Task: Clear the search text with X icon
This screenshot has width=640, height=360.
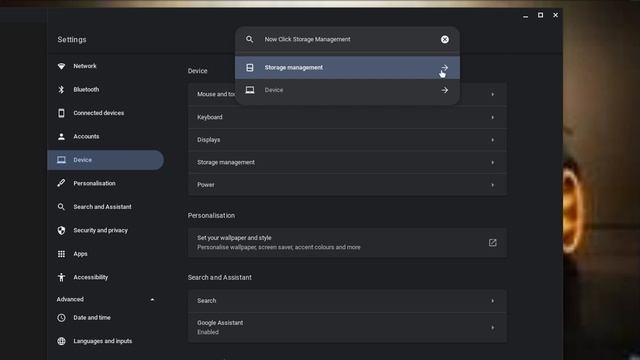Action: [444, 39]
